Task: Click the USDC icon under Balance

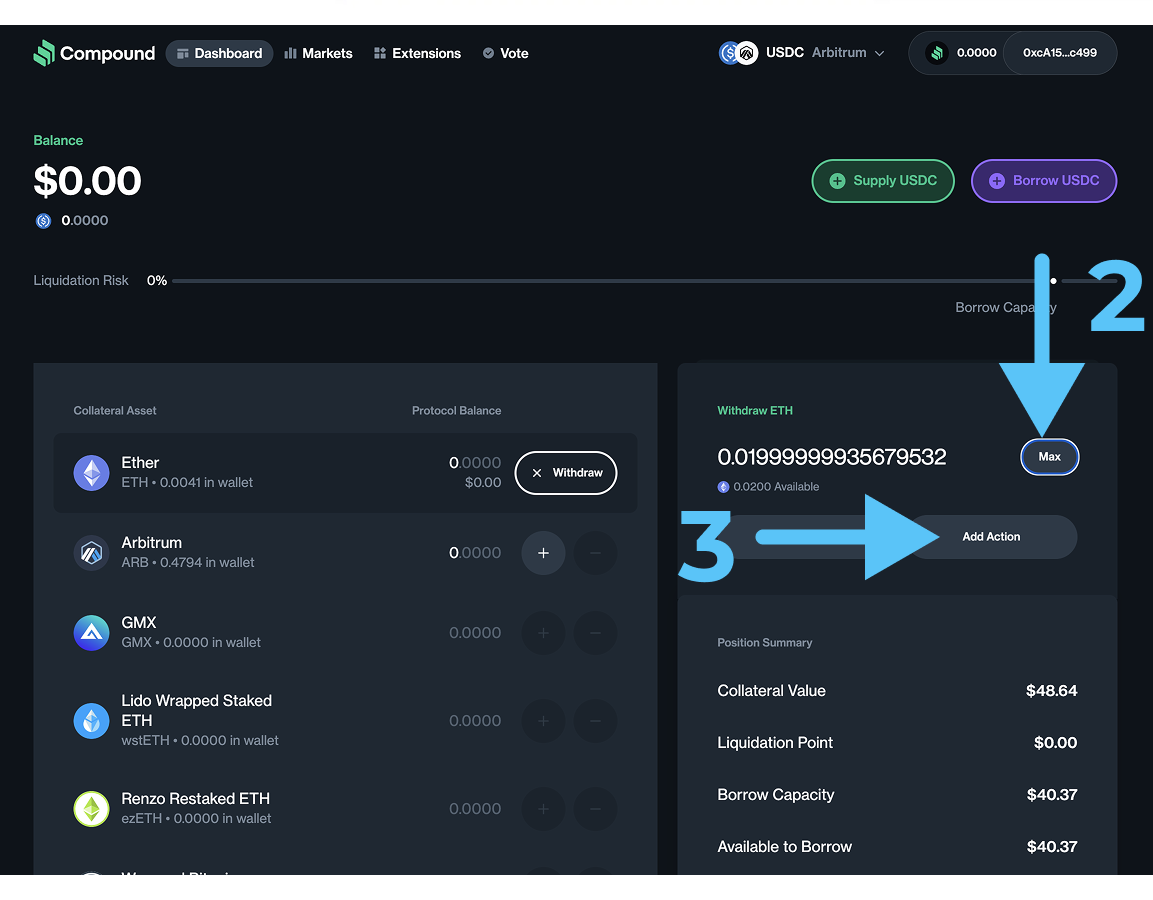Action: (x=43, y=221)
